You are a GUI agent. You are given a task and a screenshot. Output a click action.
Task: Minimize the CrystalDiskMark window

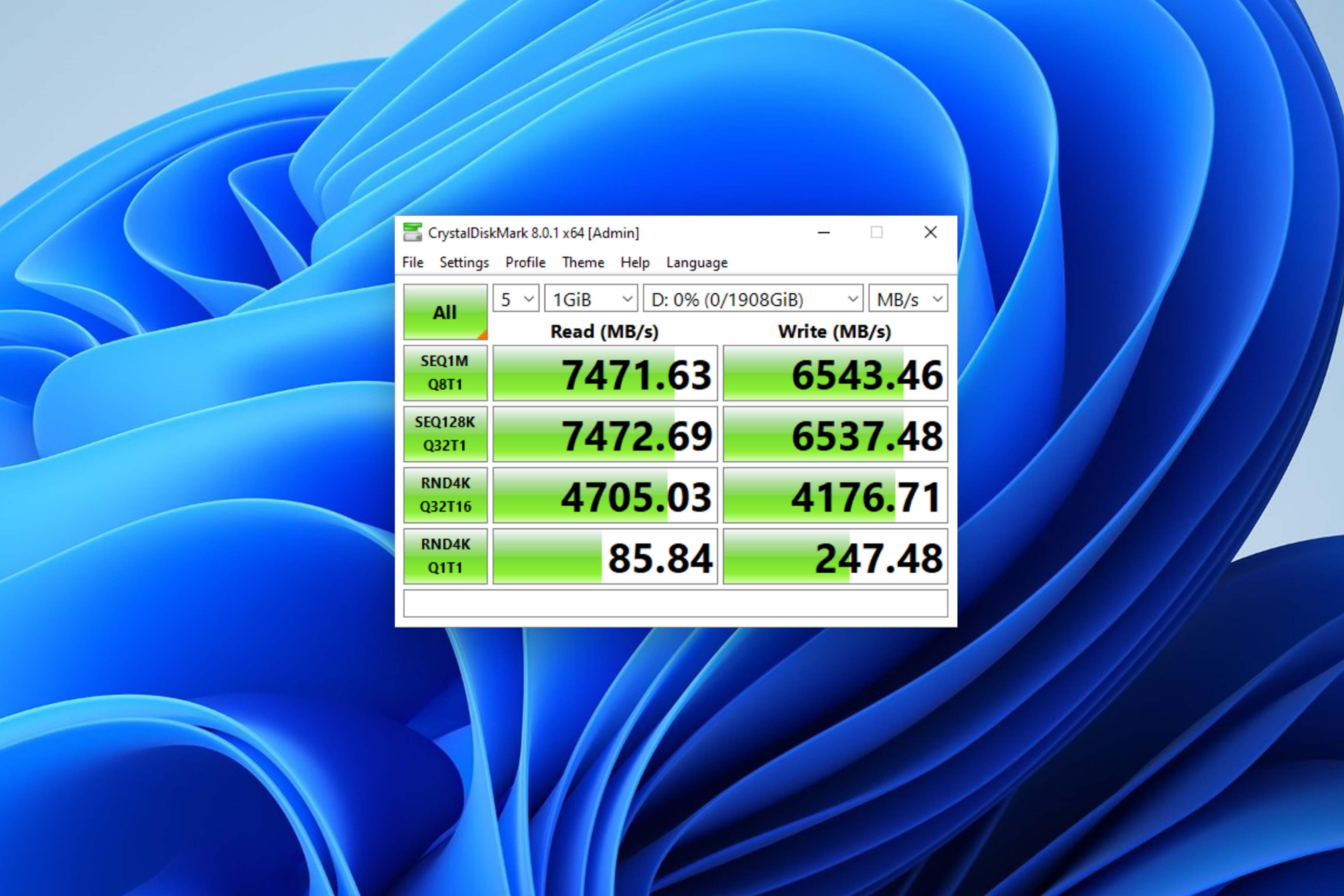tap(823, 233)
